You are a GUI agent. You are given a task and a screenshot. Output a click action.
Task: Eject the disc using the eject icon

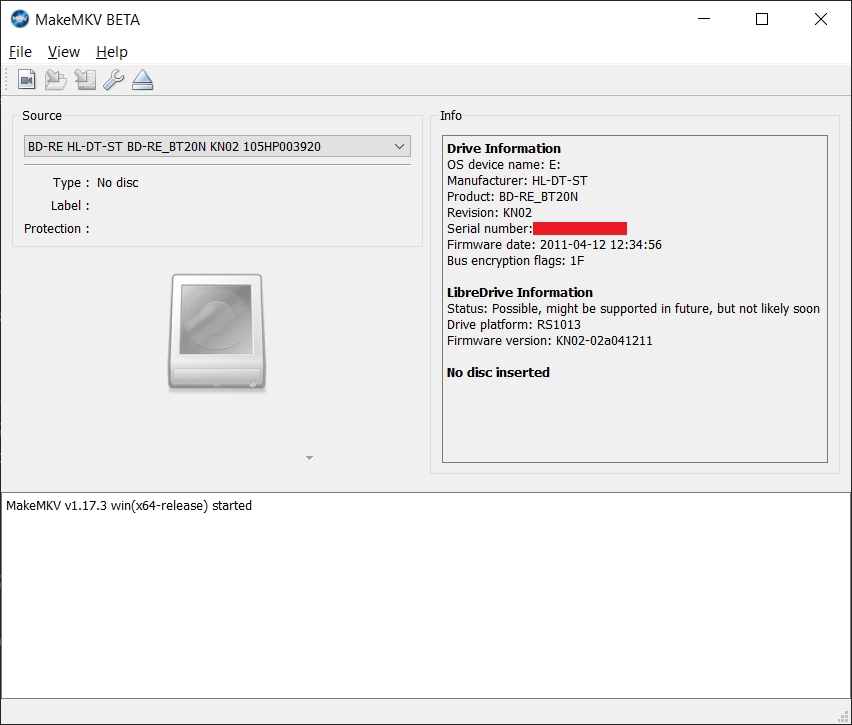point(142,80)
